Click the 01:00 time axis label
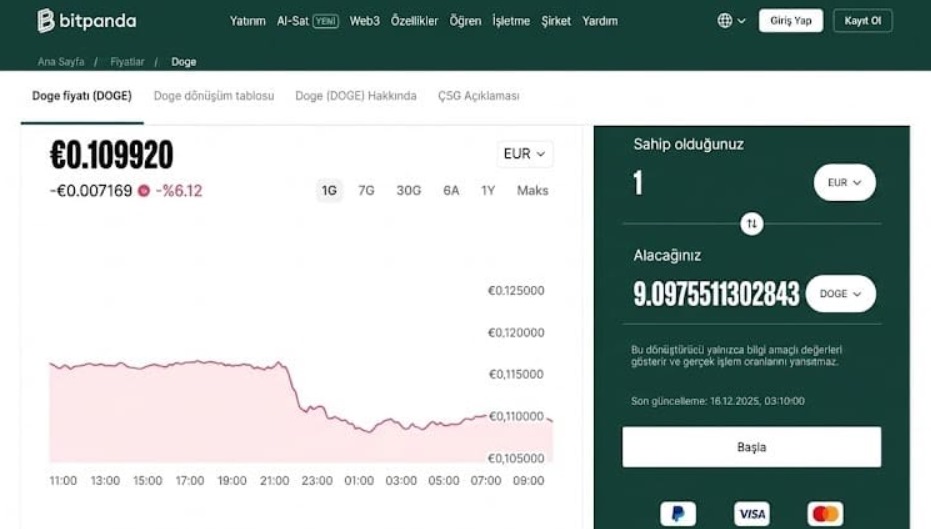This screenshot has height=529, width=931. (359, 480)
